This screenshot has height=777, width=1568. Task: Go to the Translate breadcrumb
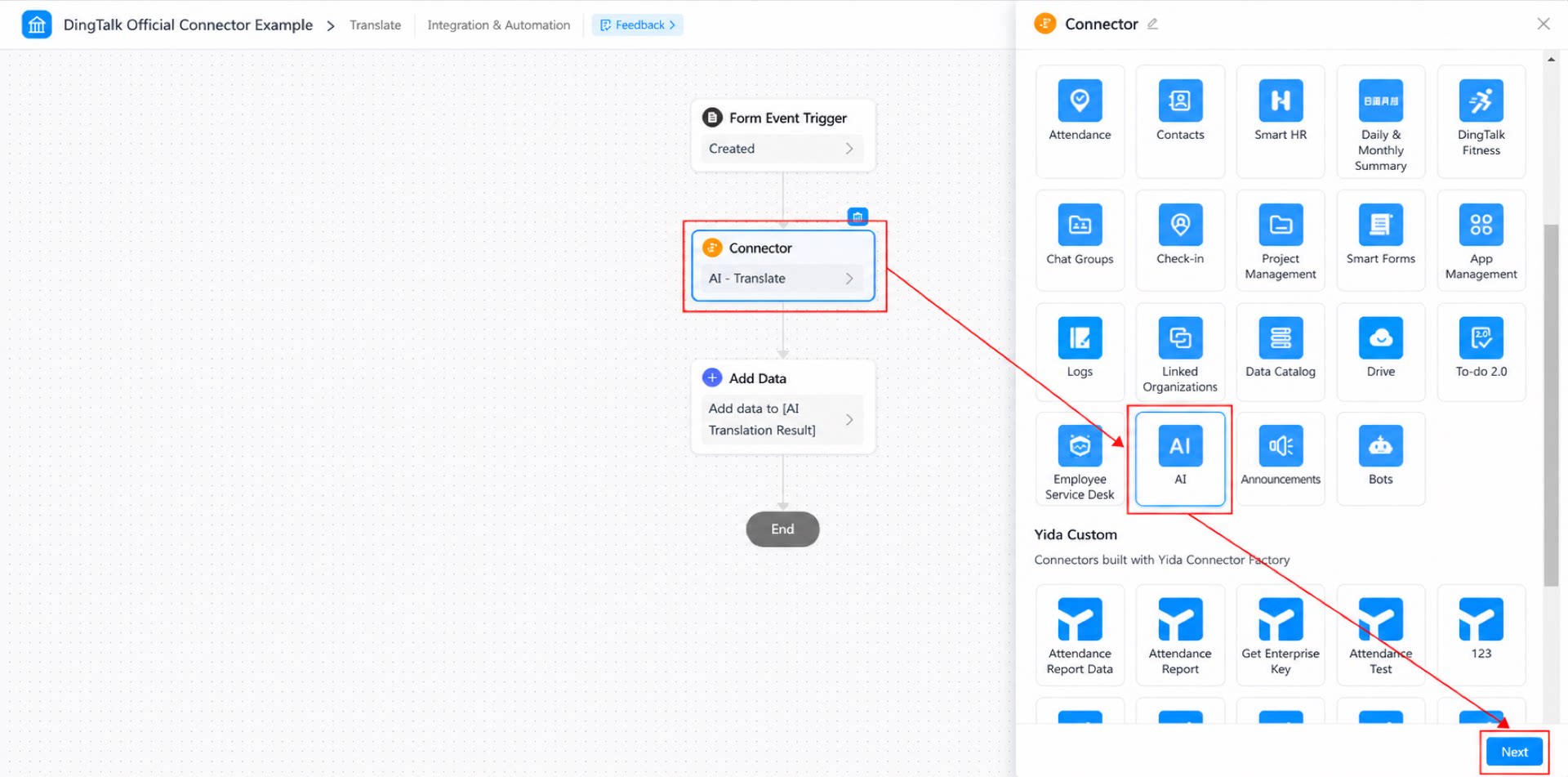375,25
